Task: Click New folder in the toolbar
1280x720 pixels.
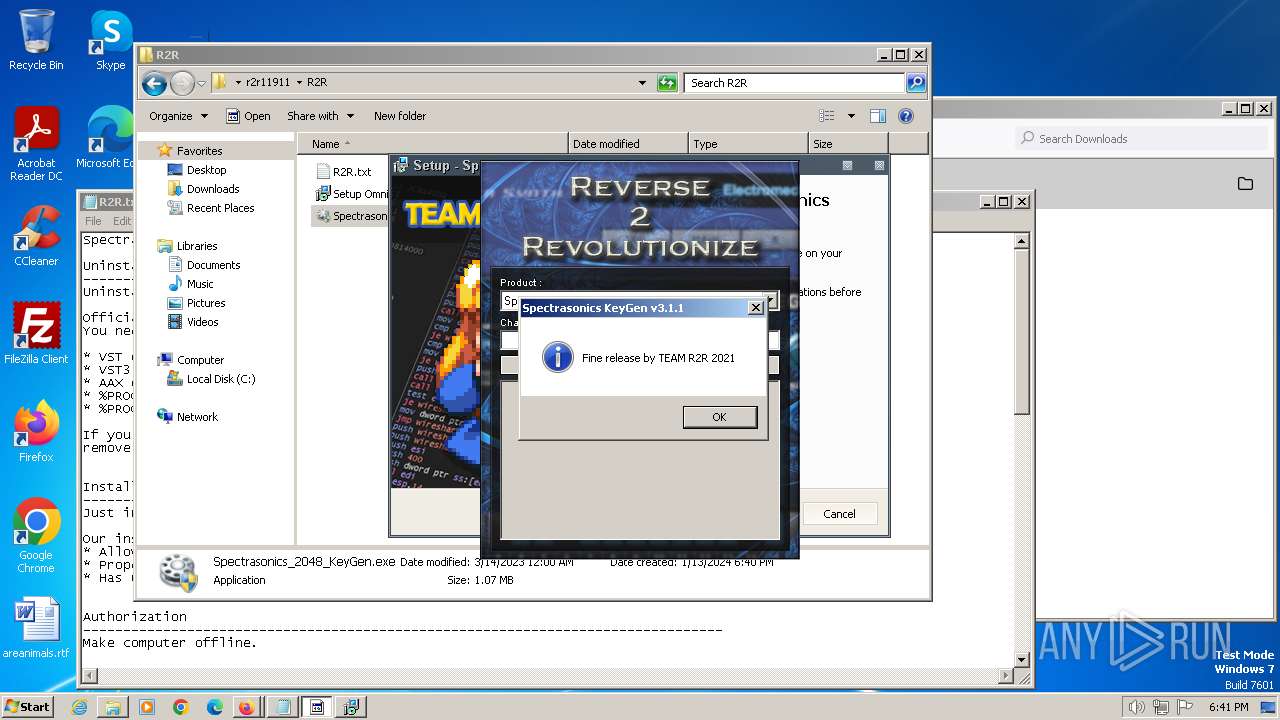Action: [400, 116]
